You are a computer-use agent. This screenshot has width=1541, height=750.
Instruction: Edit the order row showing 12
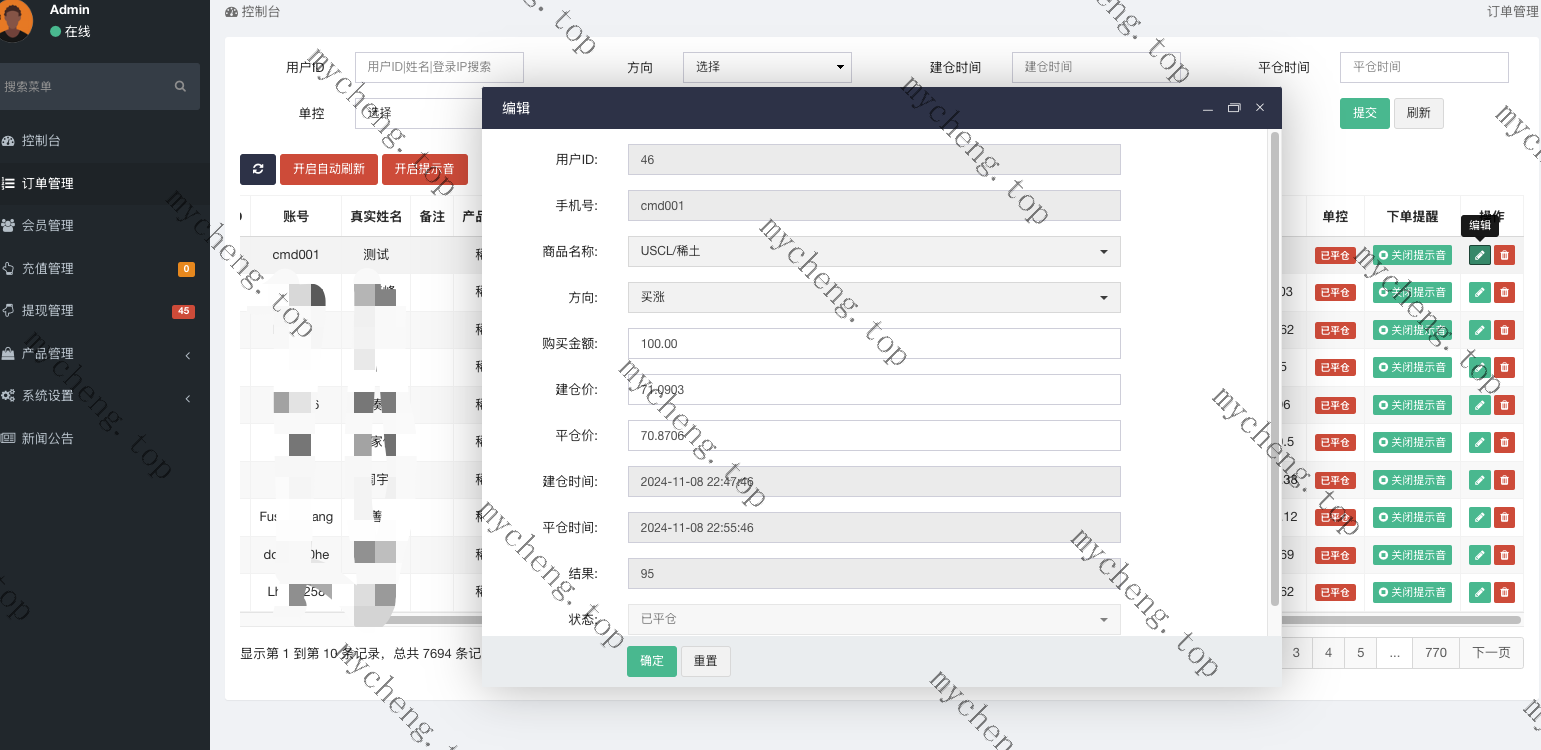tap(1480, 517)
